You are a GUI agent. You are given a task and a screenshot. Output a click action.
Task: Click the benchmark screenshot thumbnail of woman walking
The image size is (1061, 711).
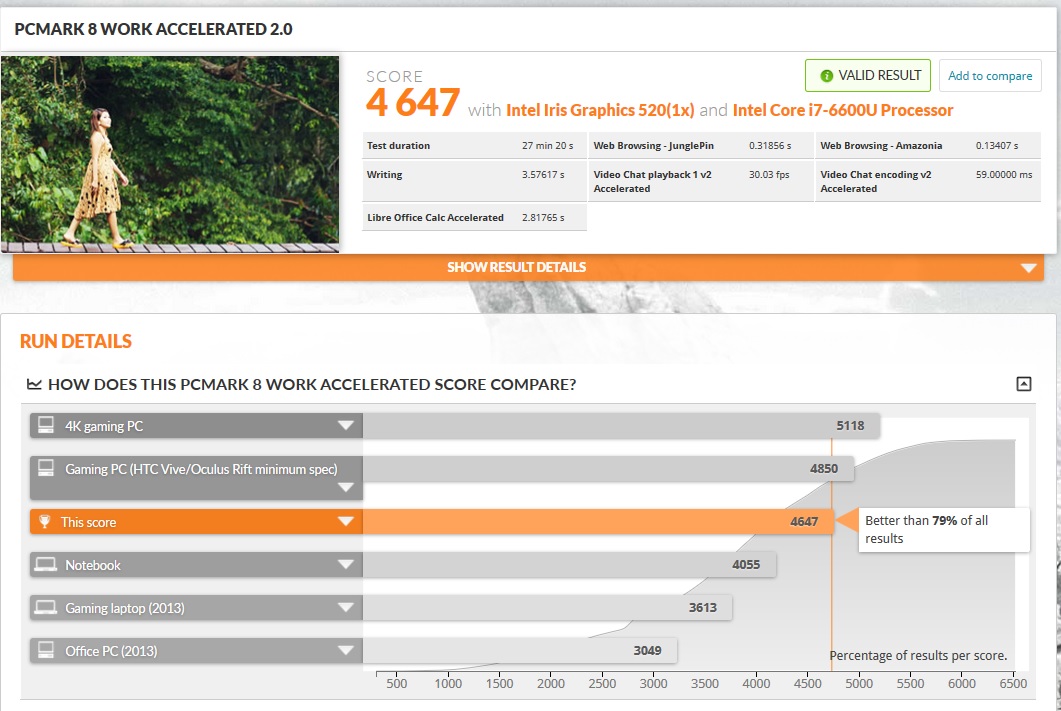tap(170, 154)
